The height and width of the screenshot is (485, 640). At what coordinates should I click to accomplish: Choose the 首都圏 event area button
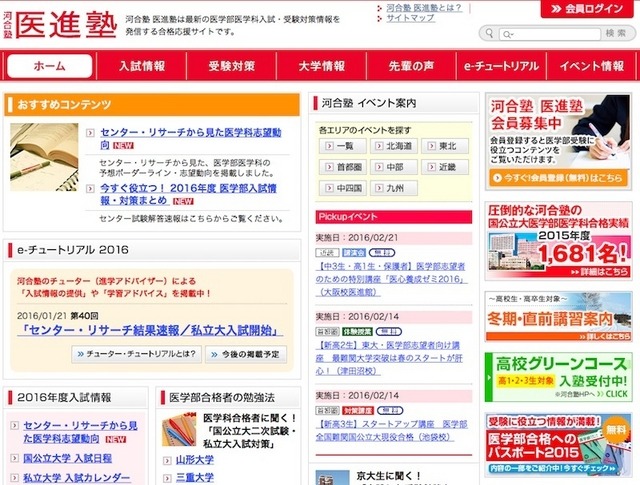coord(342,167)
